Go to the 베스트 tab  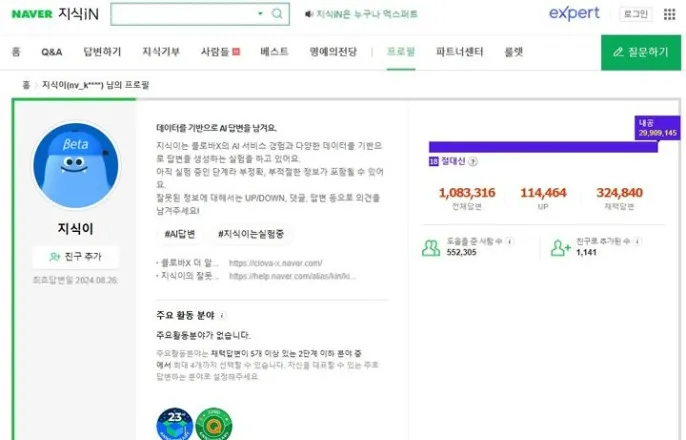coord(274,52)
